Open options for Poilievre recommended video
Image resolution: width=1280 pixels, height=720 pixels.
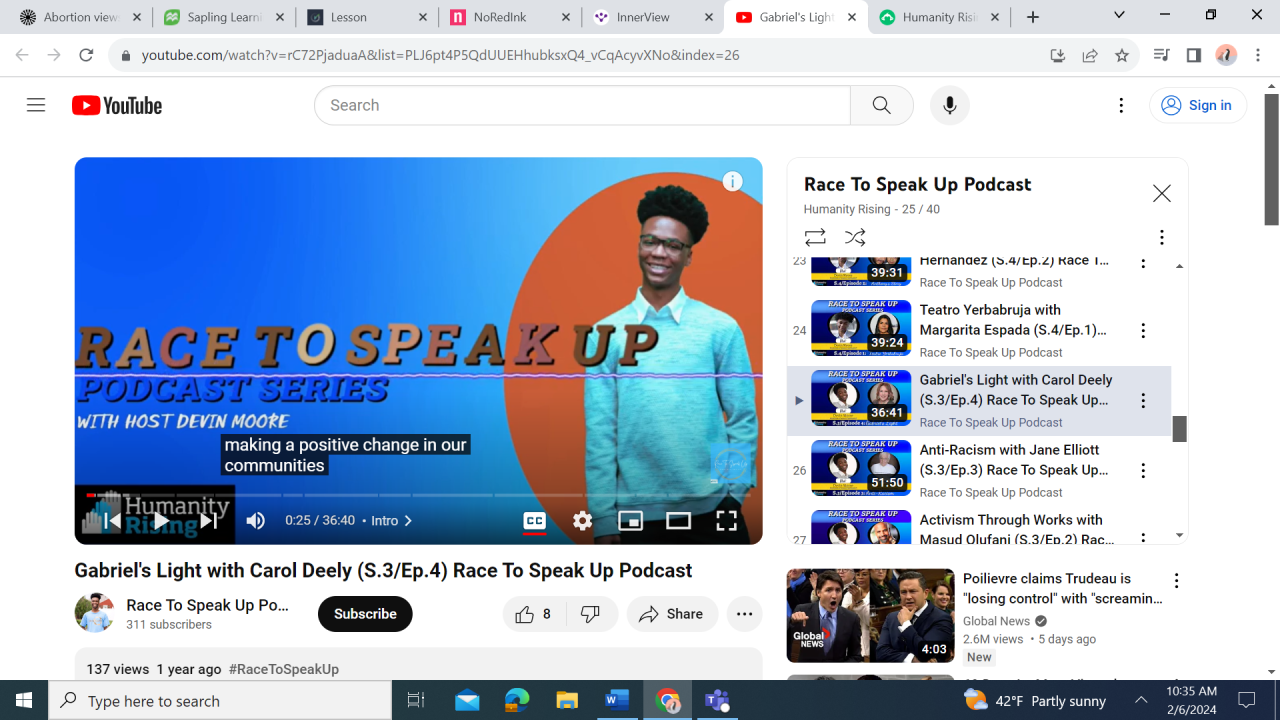[1177, 581]
